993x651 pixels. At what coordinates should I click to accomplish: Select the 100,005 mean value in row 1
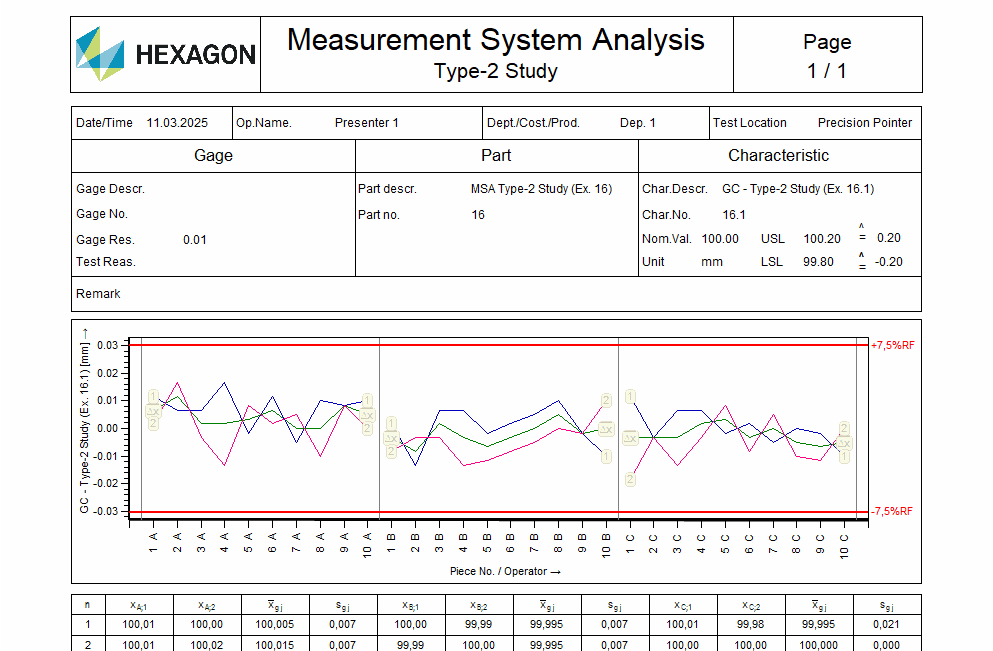[x=275, y=623]
